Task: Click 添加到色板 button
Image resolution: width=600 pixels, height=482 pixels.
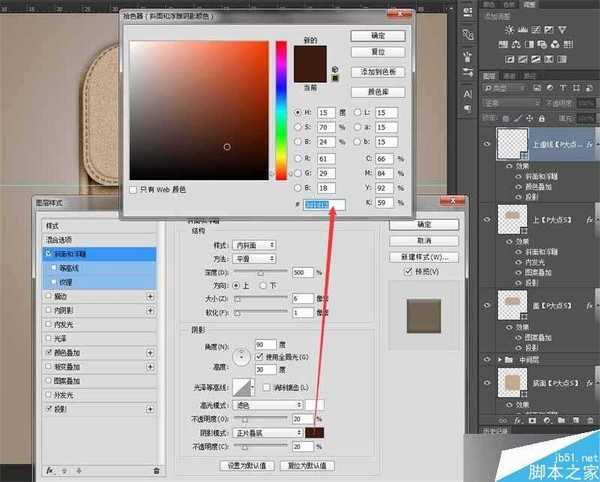Action: tap(378, 72)
